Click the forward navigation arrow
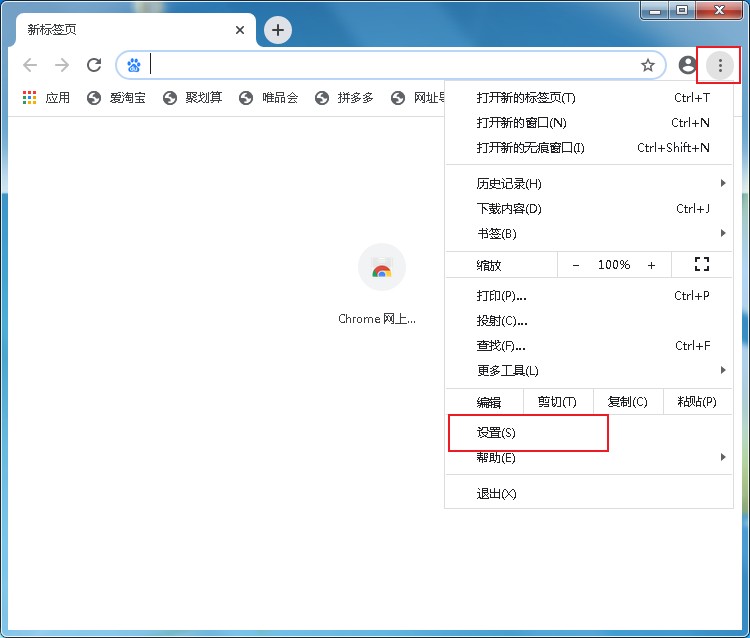This screenshot has width=750, height=638. (x=62, y=65)
